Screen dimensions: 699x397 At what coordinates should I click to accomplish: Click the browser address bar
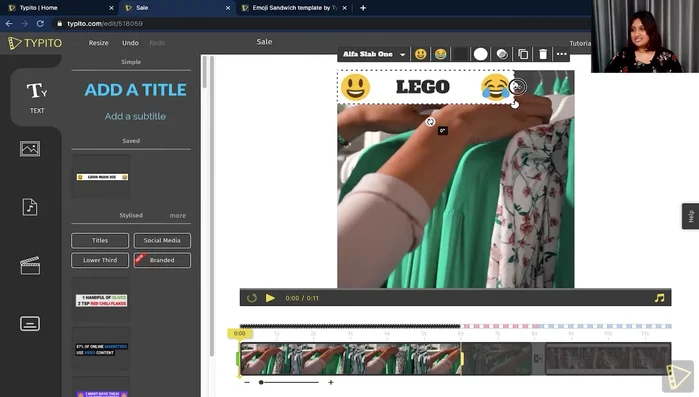[x=321, y=24]
